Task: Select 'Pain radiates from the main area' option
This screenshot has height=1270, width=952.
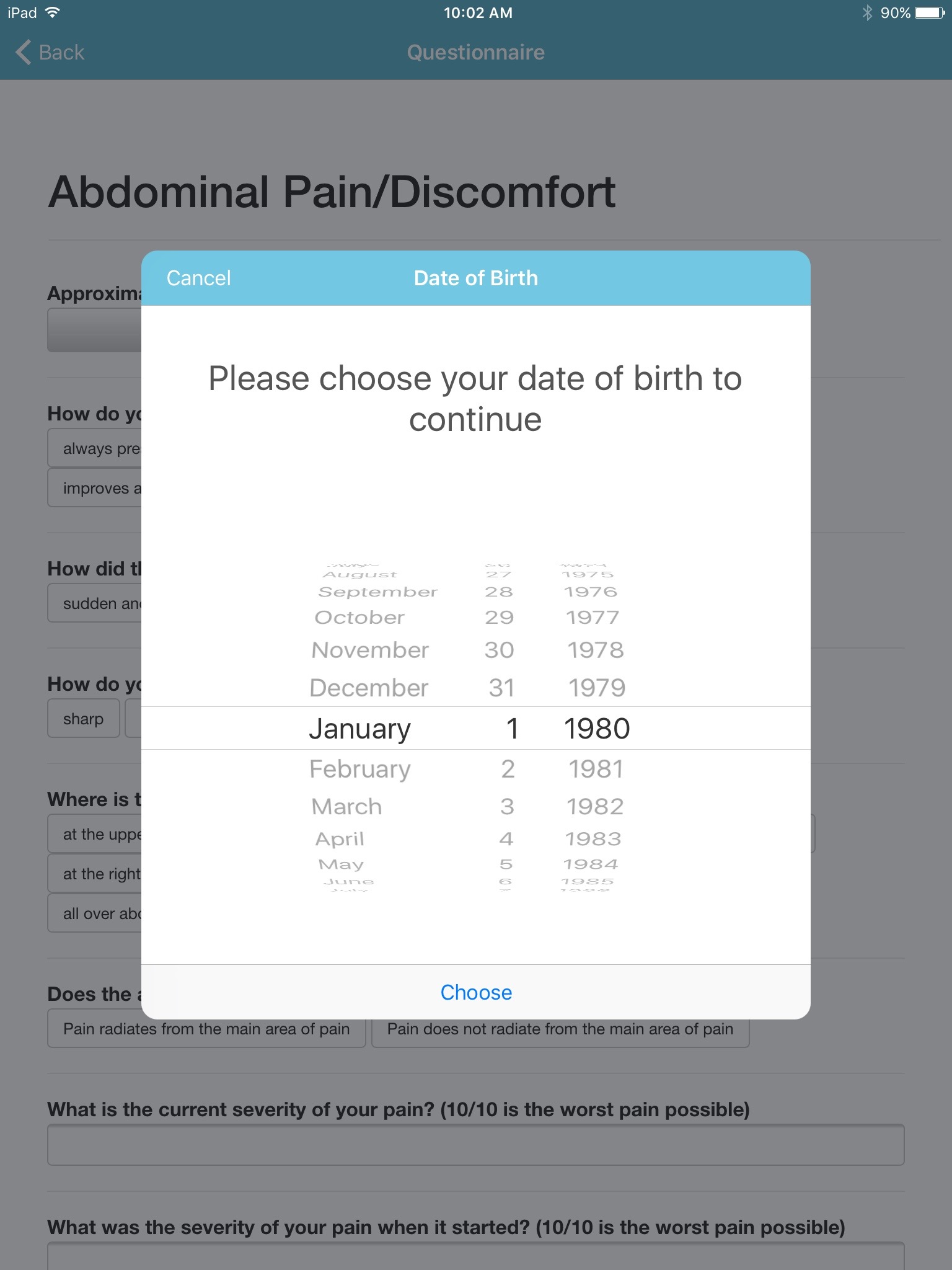Action: coord(206,1029)
